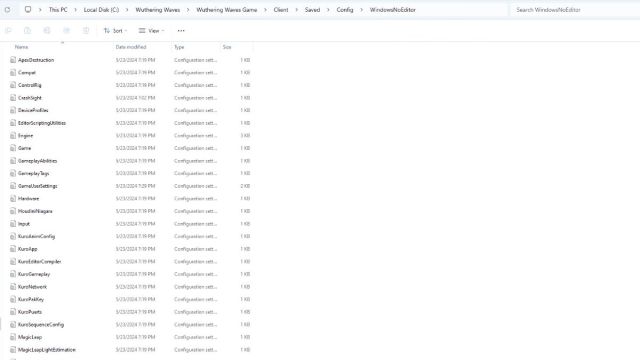
Task: Click the 3 KB size in Engine row
Action: click(245, 136)
